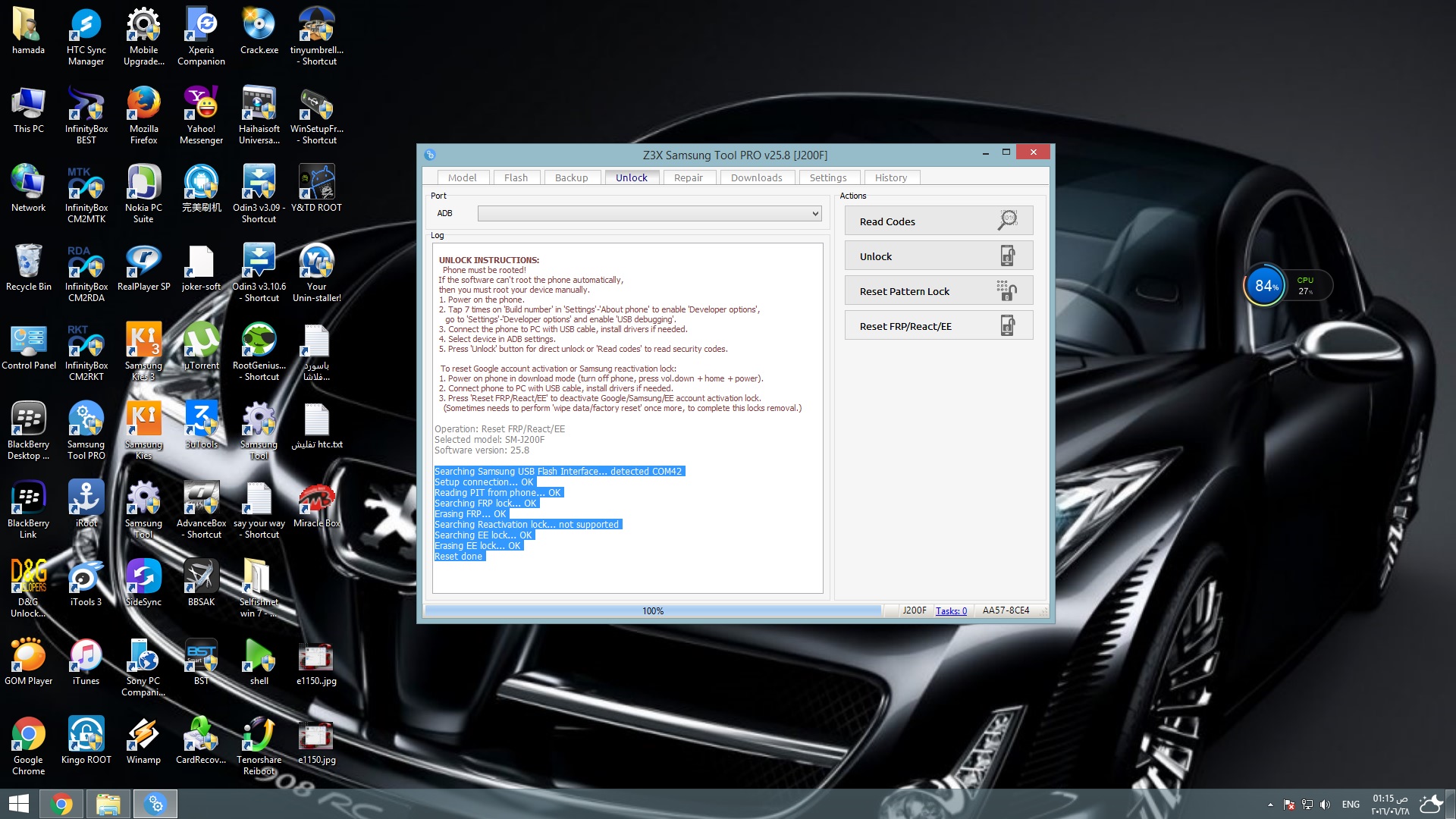This screenshot has height=819, width=1456.
Task: Select Y&TD ROOT desktop icon
Action: click(x=316, y=190)
